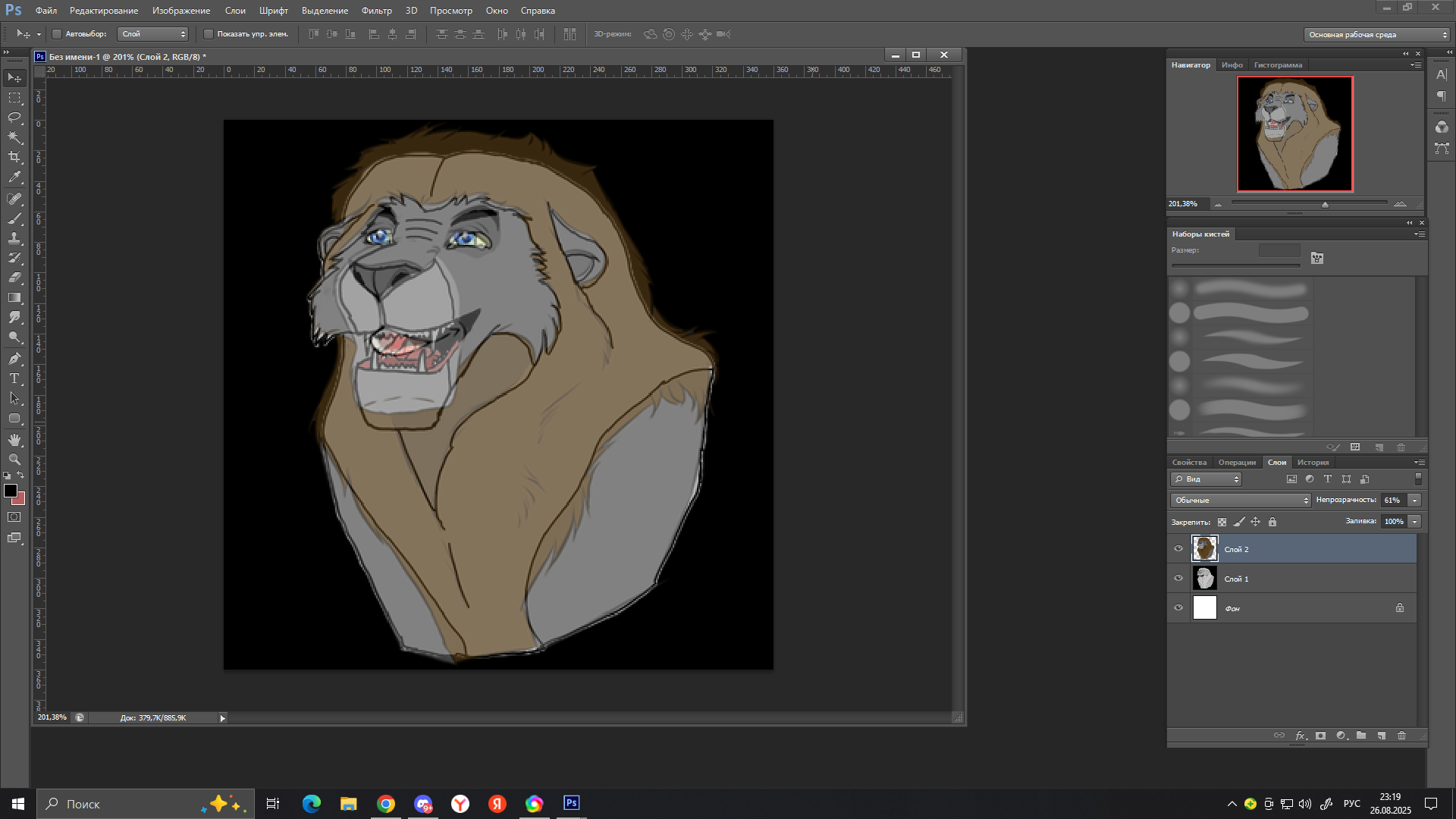
Task: Select the Lasso tool
Action: pyautogui.click(x=14, y=118)
